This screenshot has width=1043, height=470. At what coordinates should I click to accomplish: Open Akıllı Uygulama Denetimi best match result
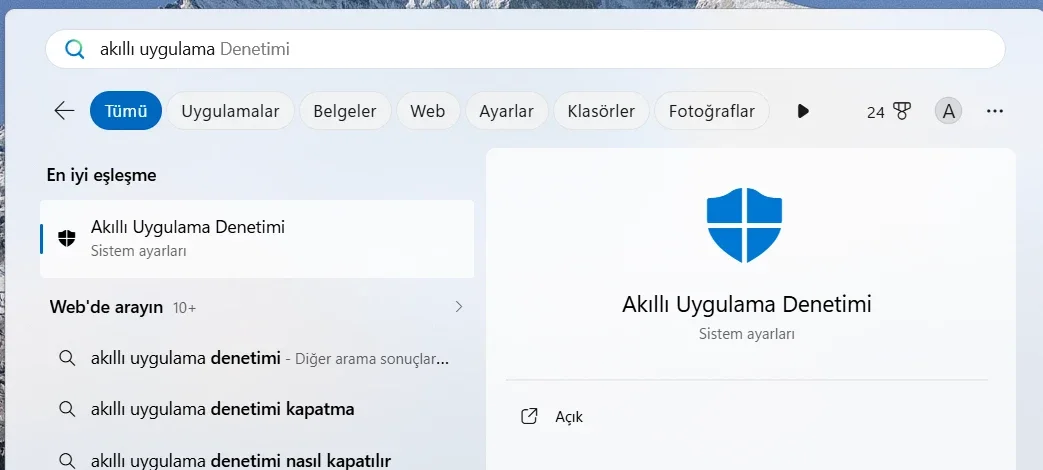click(x=257, y=239)
